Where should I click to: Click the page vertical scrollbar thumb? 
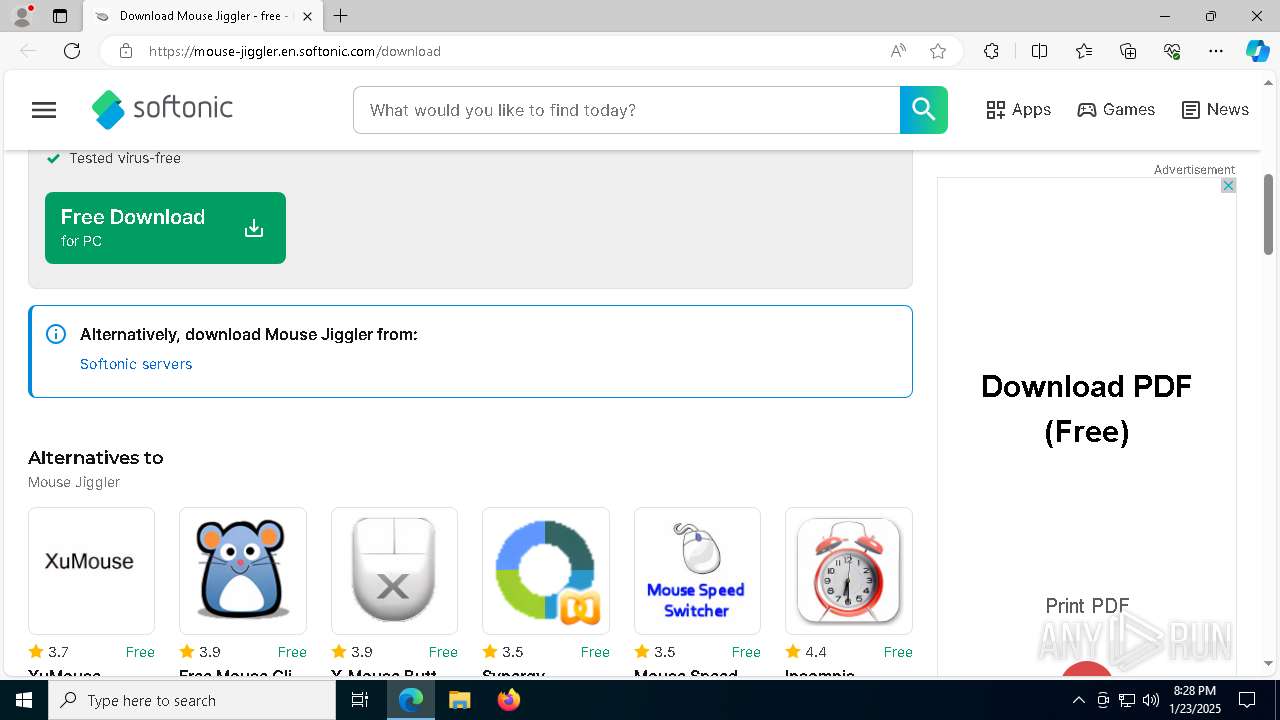pyautogui.click(x=1269, y=214)
